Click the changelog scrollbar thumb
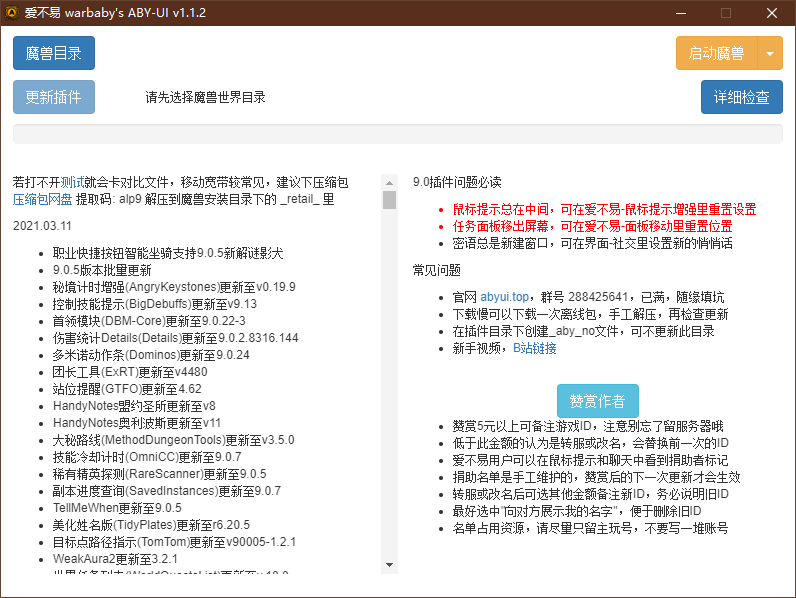 click(x=389, y=200)
